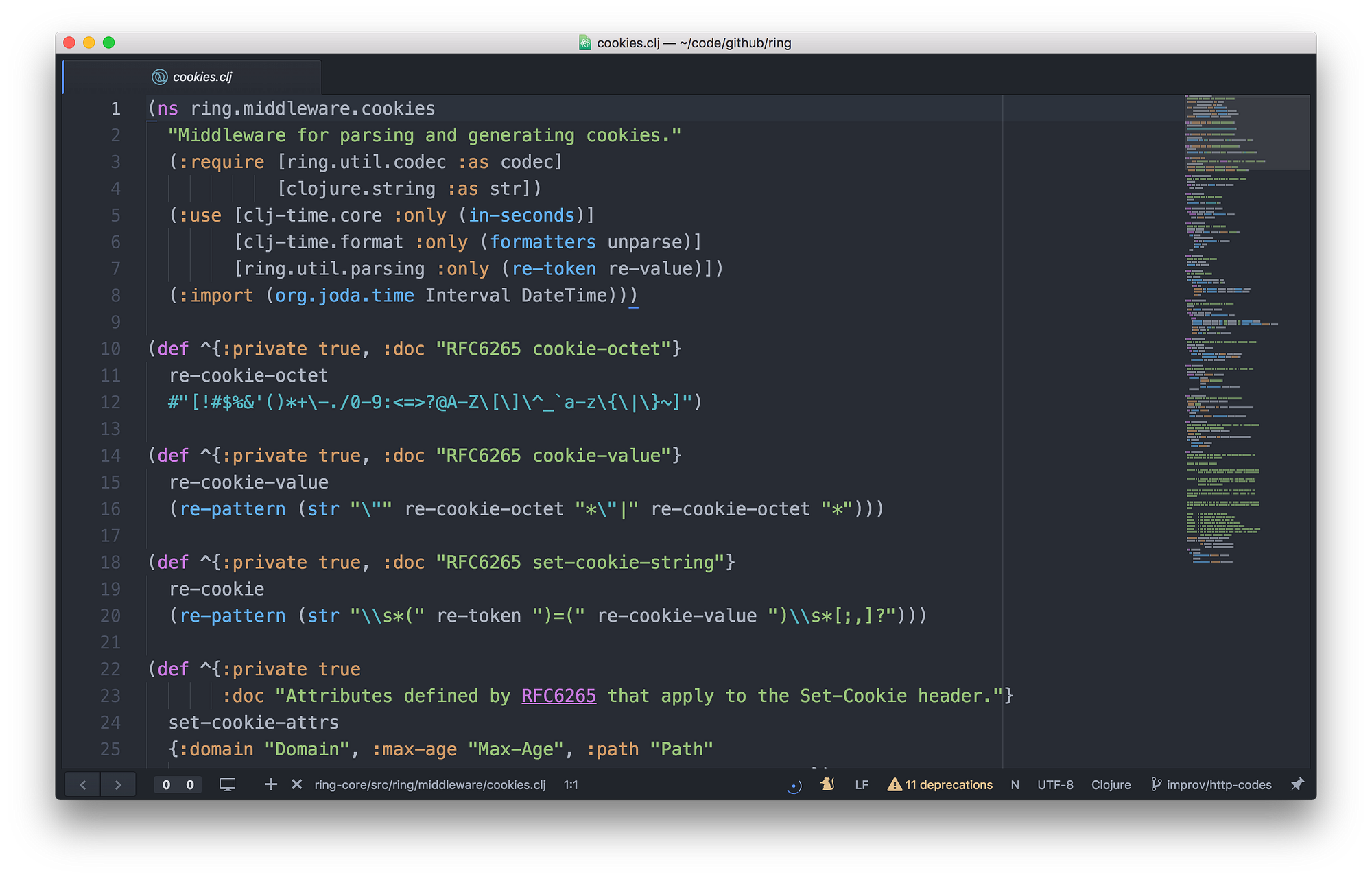1372x879 pixels.
Task: Click the back navigation arrow in status bar
Action: point(83,785)
